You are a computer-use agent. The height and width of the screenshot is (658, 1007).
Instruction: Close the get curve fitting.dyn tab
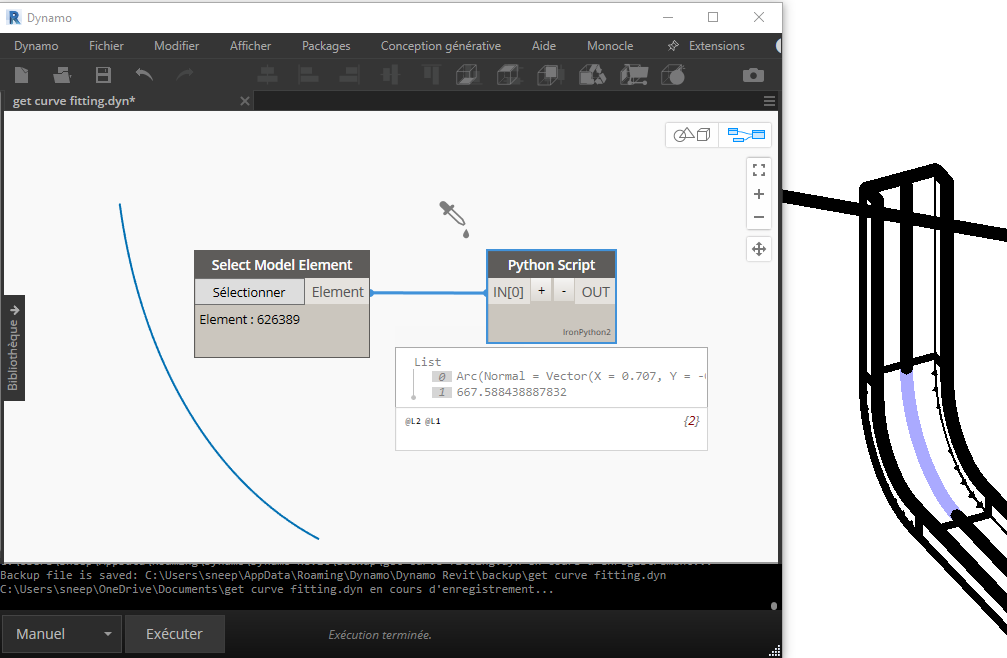point(245,101)
